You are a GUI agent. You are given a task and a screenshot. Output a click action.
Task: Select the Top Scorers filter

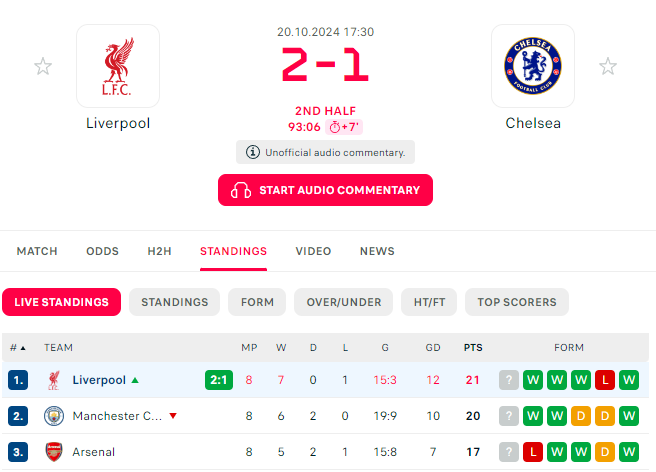[x=517, y=302]
